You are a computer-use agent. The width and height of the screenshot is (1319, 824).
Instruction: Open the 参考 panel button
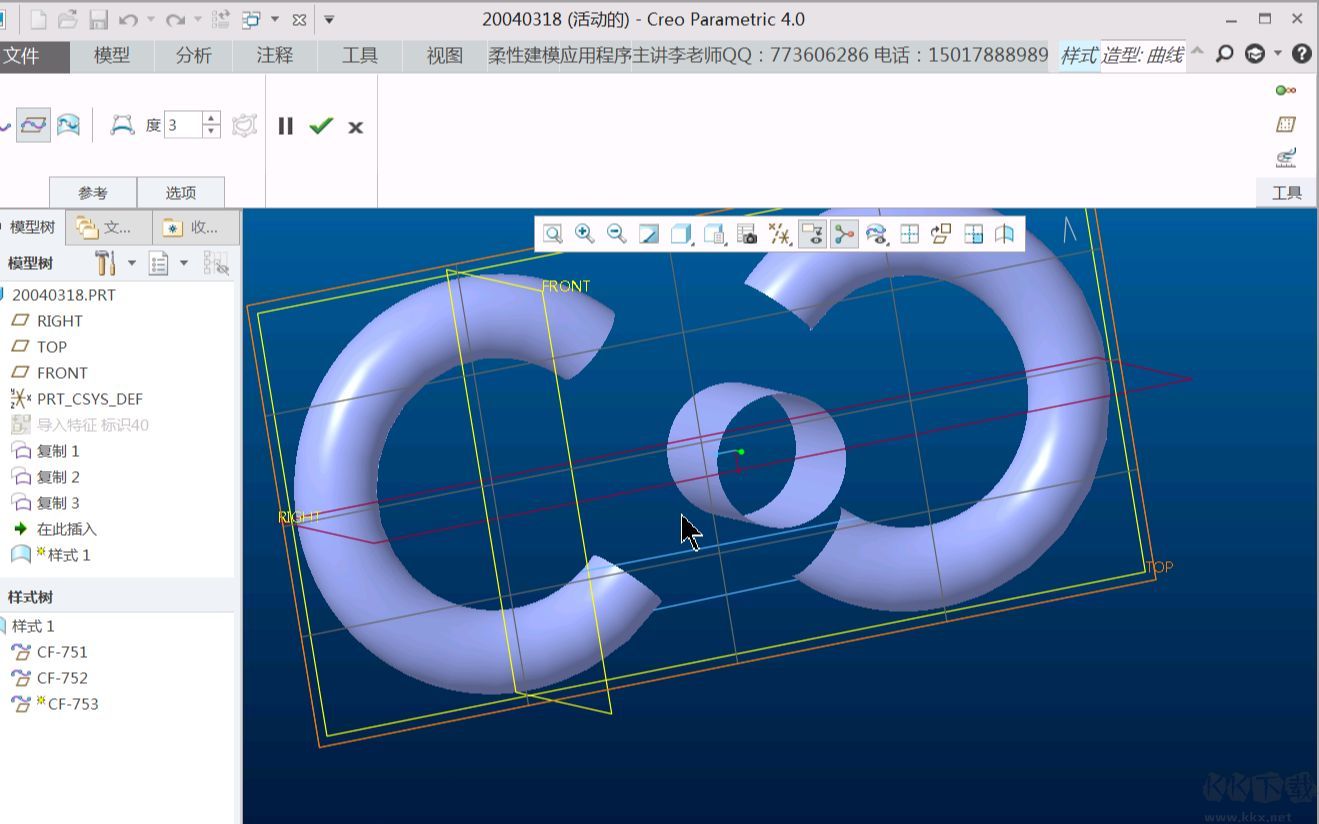93,193
